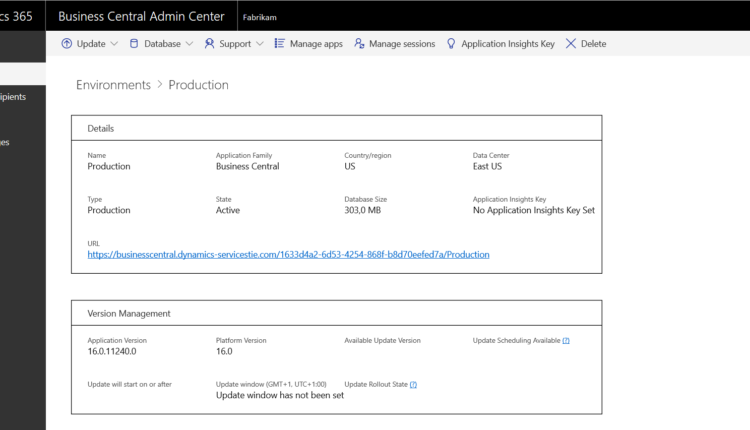
Task: Click the Database cylinder icon
Action: pos(134,44)
